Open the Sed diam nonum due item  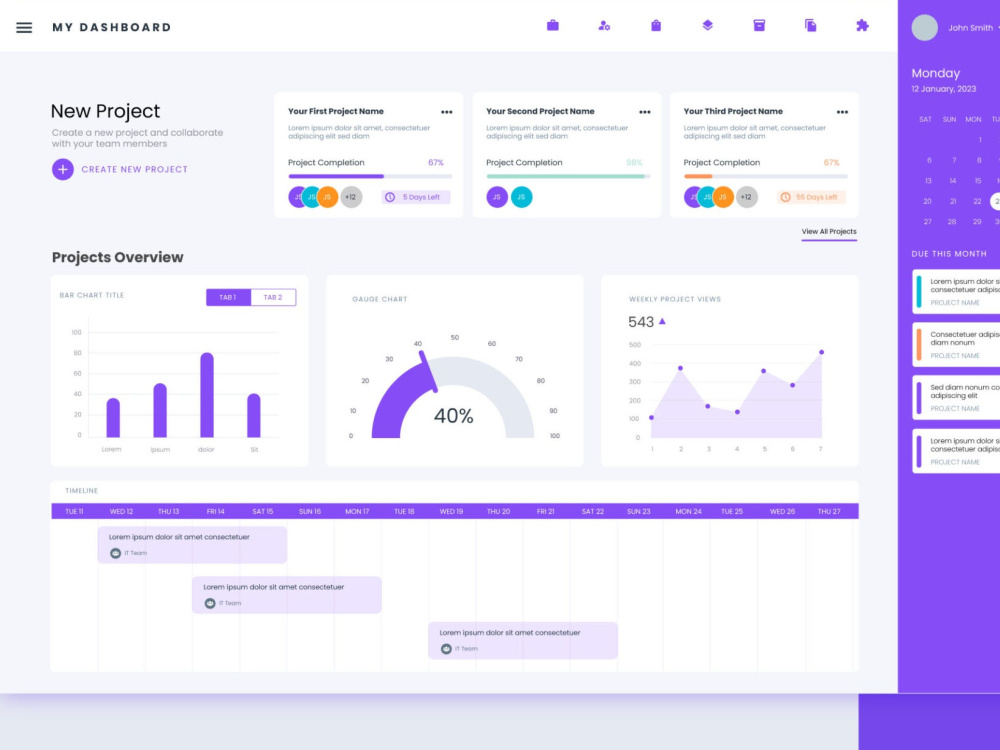tap(956, 397)
